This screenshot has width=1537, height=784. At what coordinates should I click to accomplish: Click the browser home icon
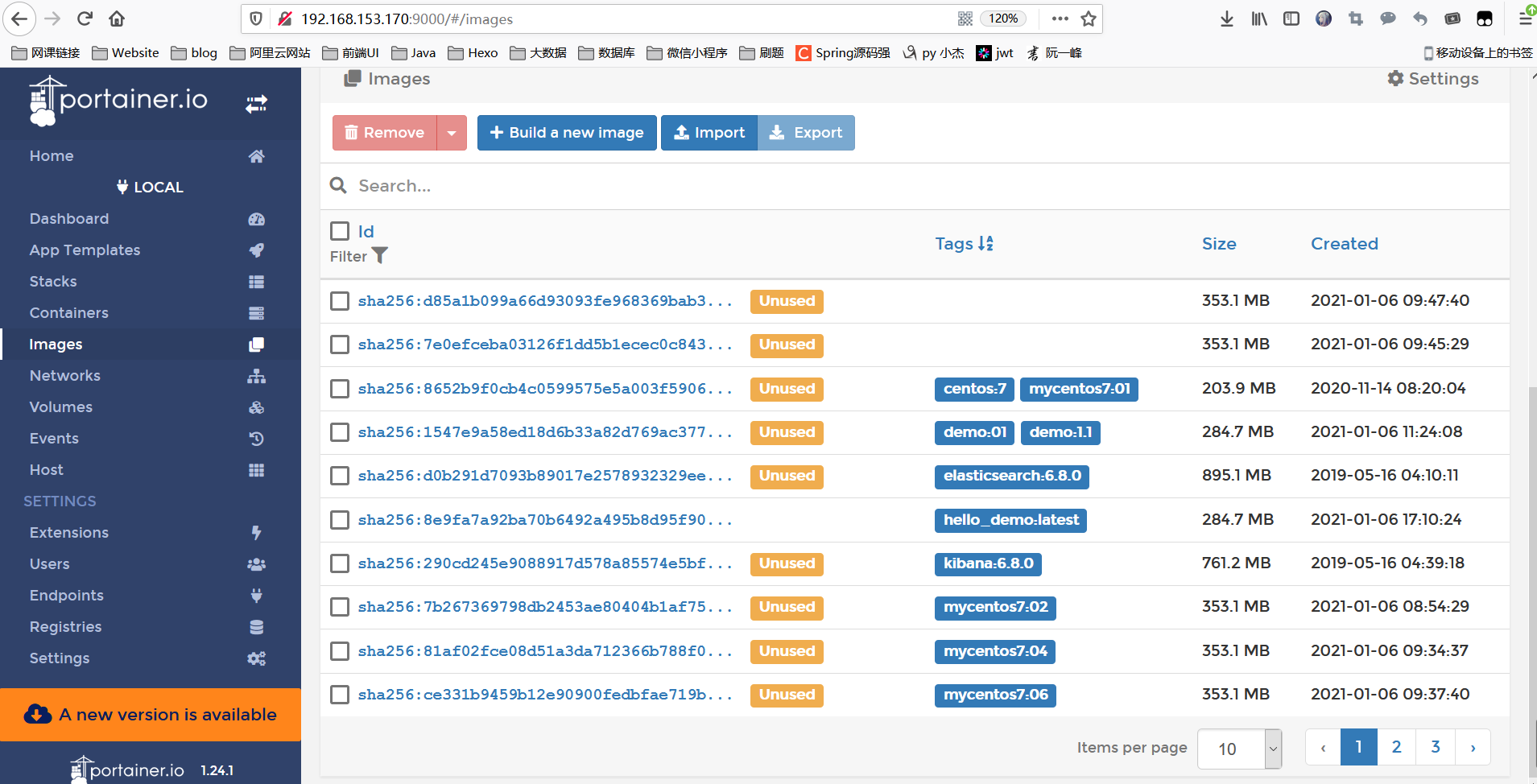coord(117,19)
